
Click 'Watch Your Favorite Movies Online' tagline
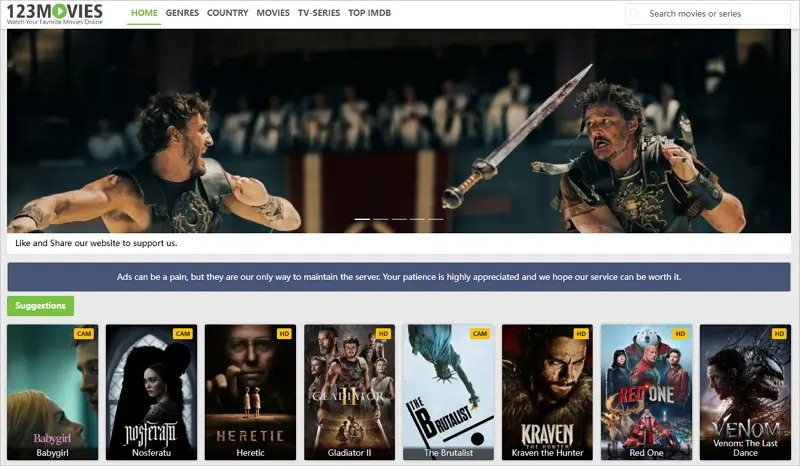[55, 22]
